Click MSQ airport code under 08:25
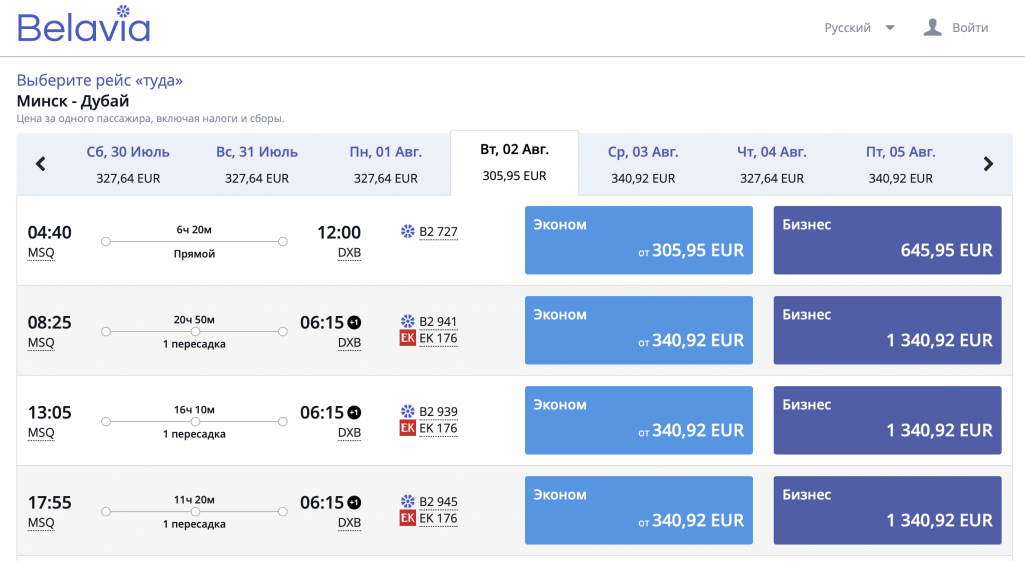Screen dimensions: 1025x561 (x=41, y=343)
